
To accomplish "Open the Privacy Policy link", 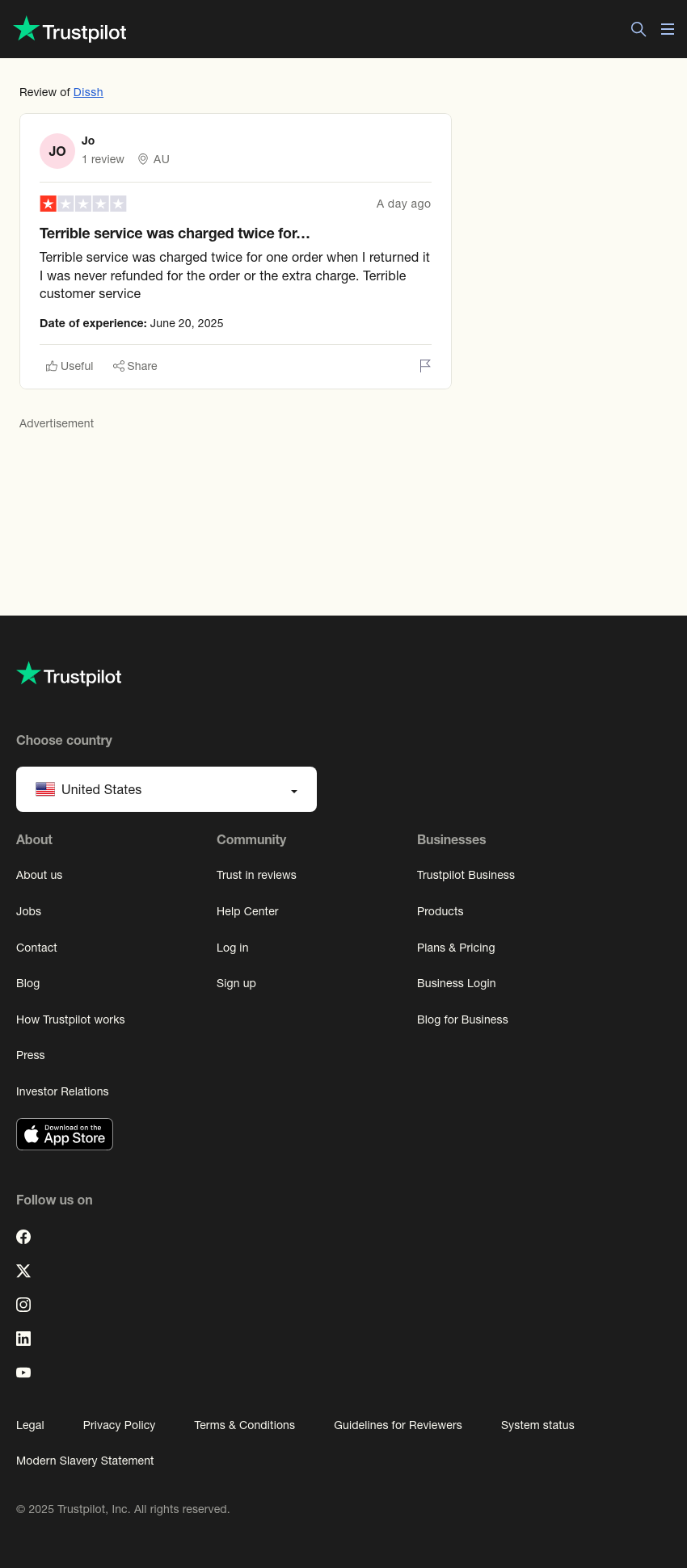I will pos(119,1425).
